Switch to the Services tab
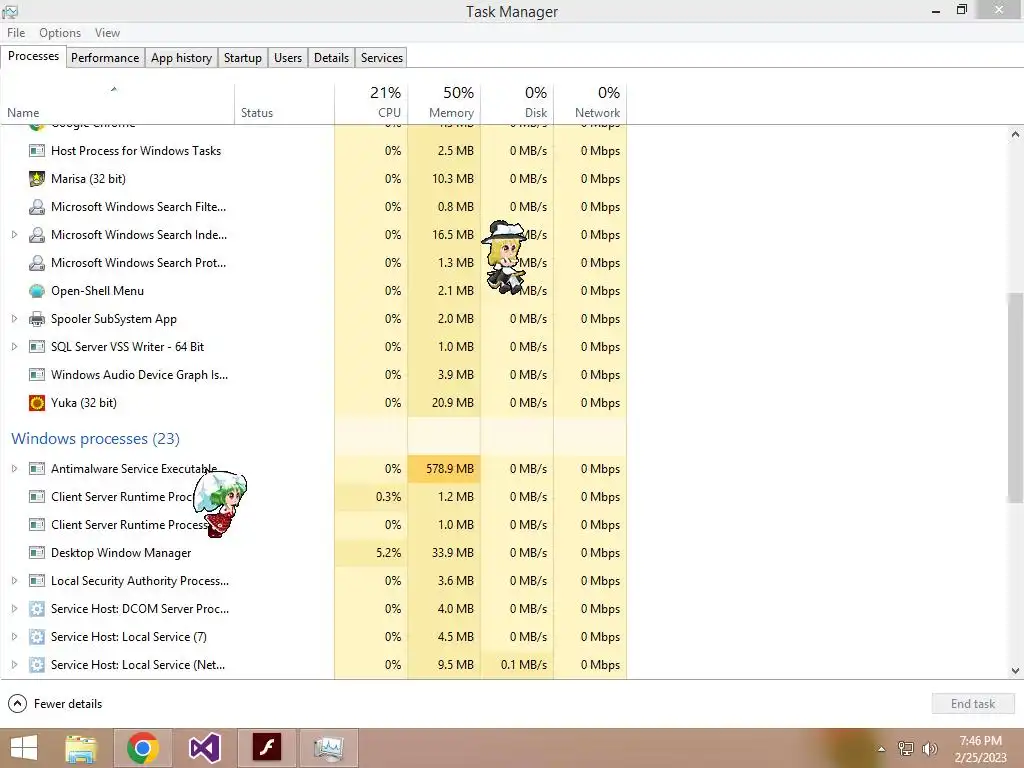The image size is (1024, 768). [382, 57]
